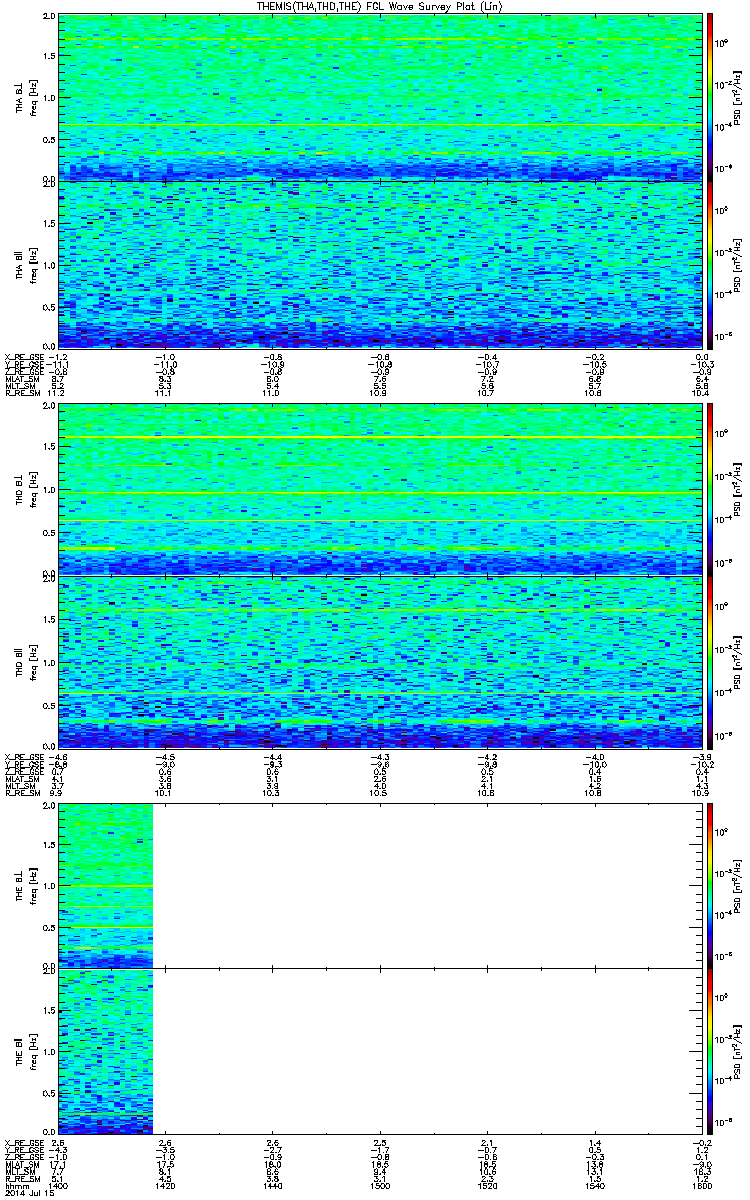This screenshot has width=750, height=1200.
Task: Click the THD B-parallel spectrogram panel
Action: pyautogui.click(x=379, y=661)
